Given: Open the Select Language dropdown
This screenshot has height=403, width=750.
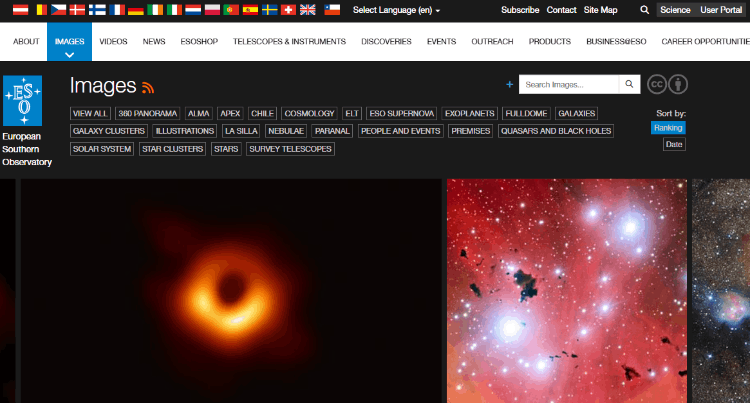Looking at the screenshot, I should point(396,10).
